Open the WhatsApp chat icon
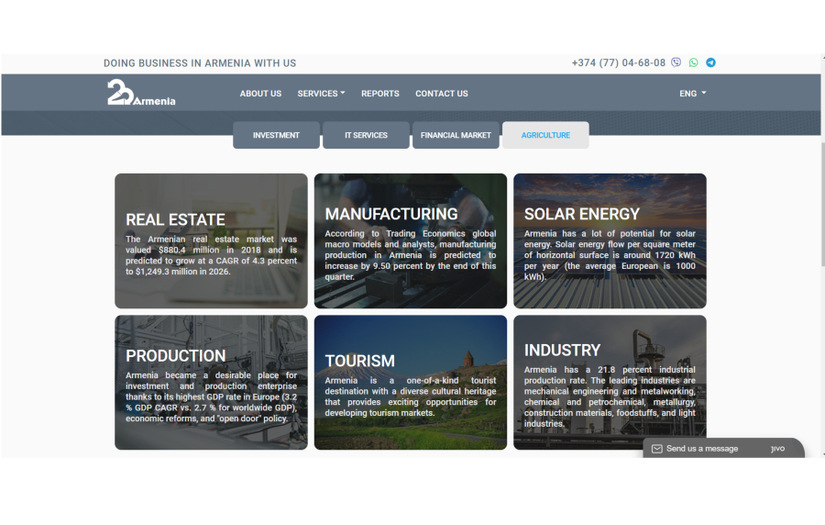The height and width of the screenshot is (525, 825). (693, 63)
